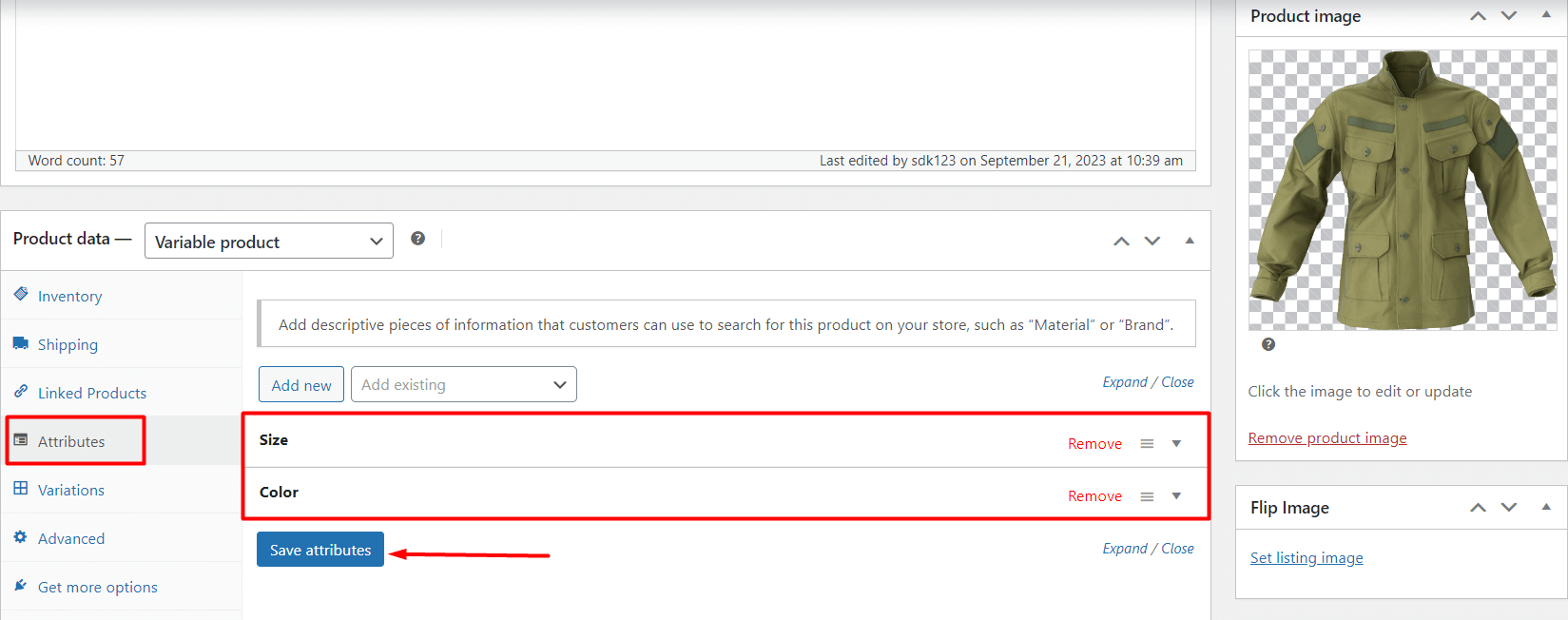Click the help icon beside product type

(x=417, y=239)
